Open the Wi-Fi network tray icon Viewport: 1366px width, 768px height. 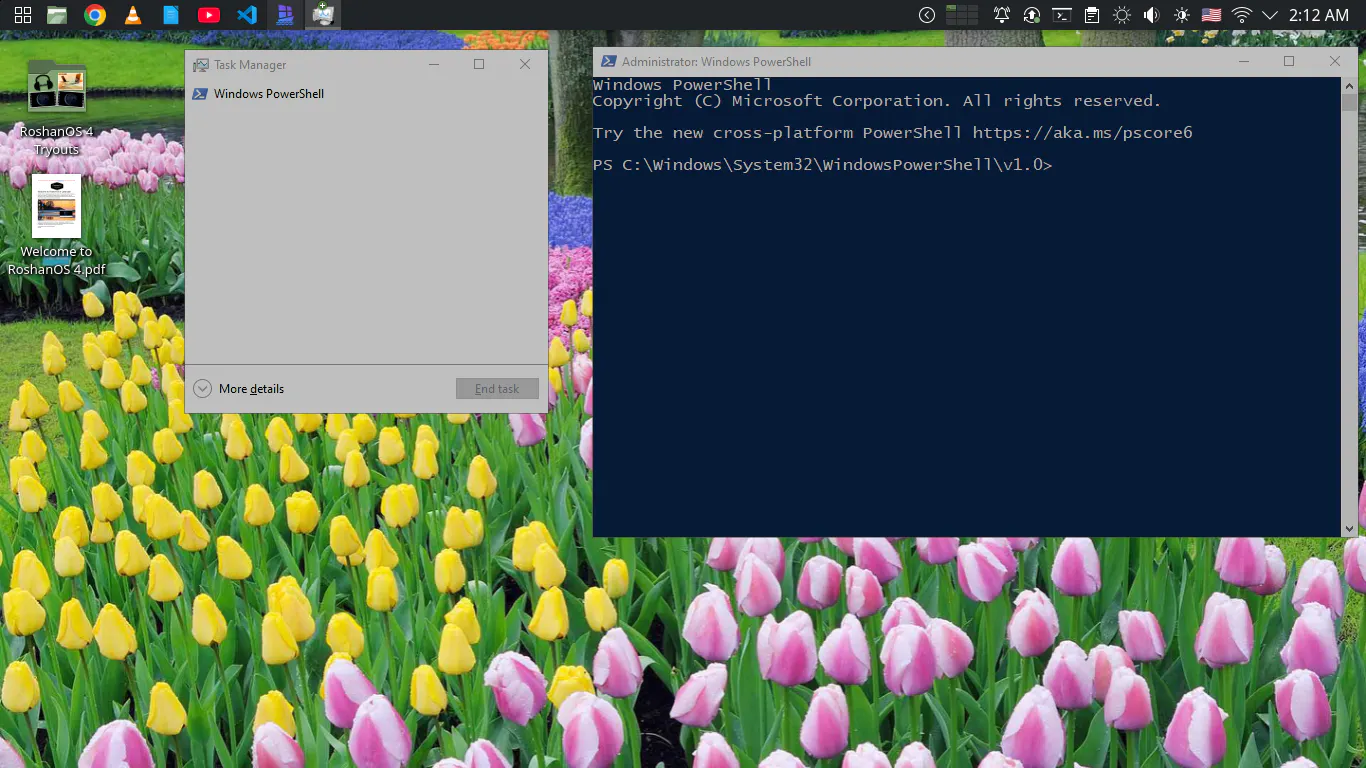(1242, 15)
